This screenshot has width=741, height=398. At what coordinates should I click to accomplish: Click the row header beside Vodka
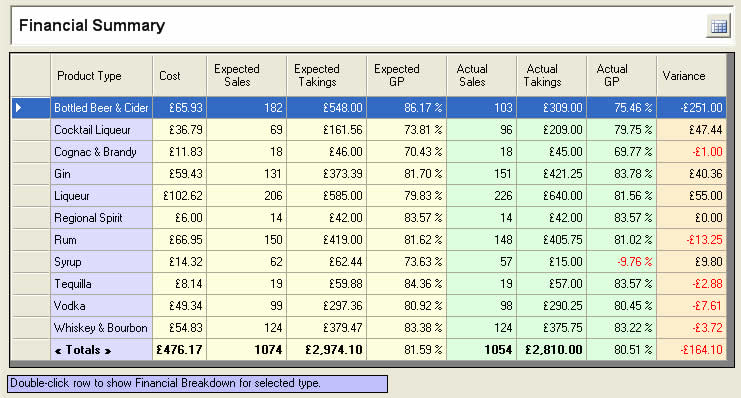coord(31,306)
